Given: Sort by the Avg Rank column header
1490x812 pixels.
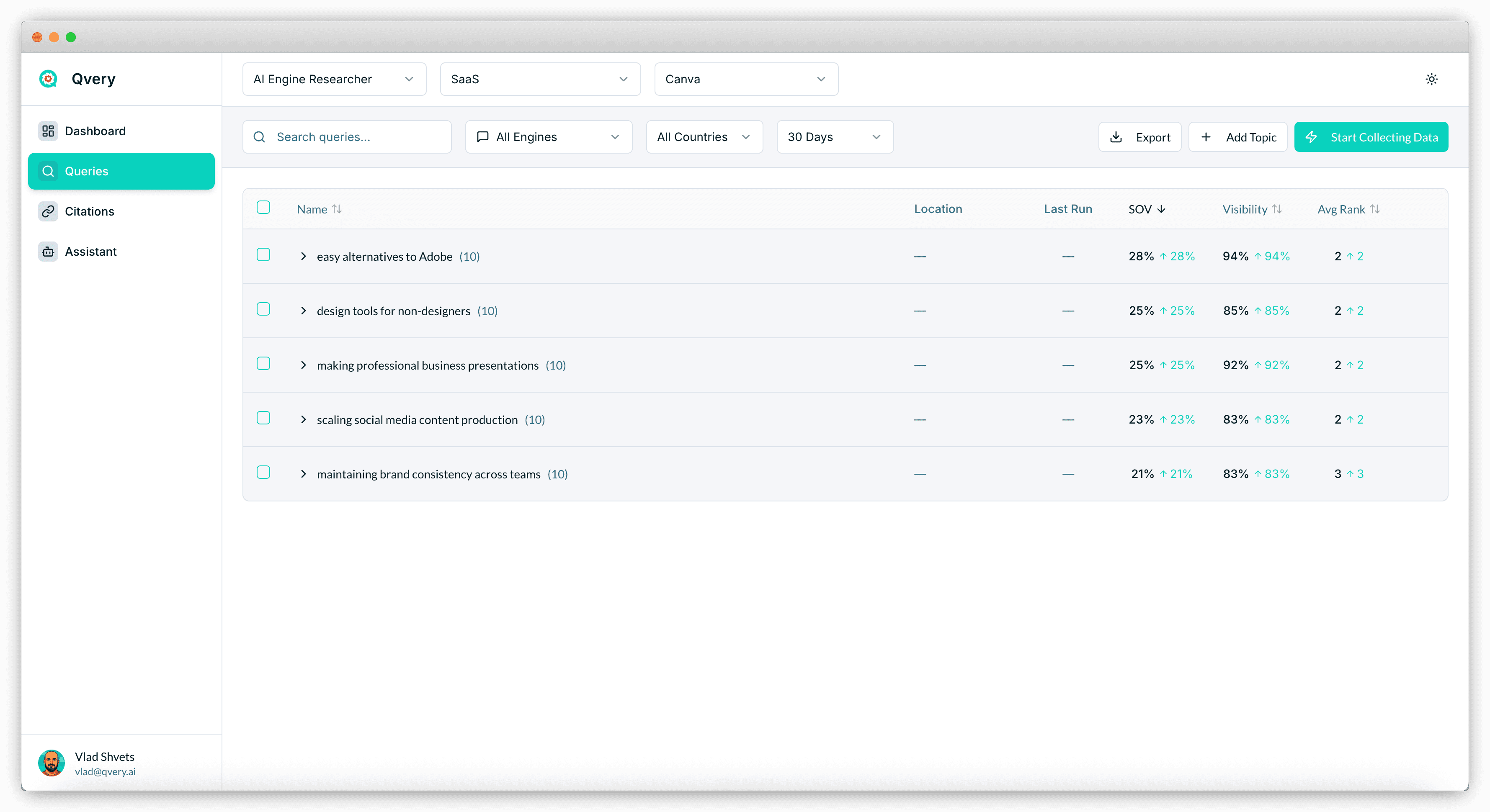Looking at the screenshot, I should pyautogui.click(x=1348, y=209).
